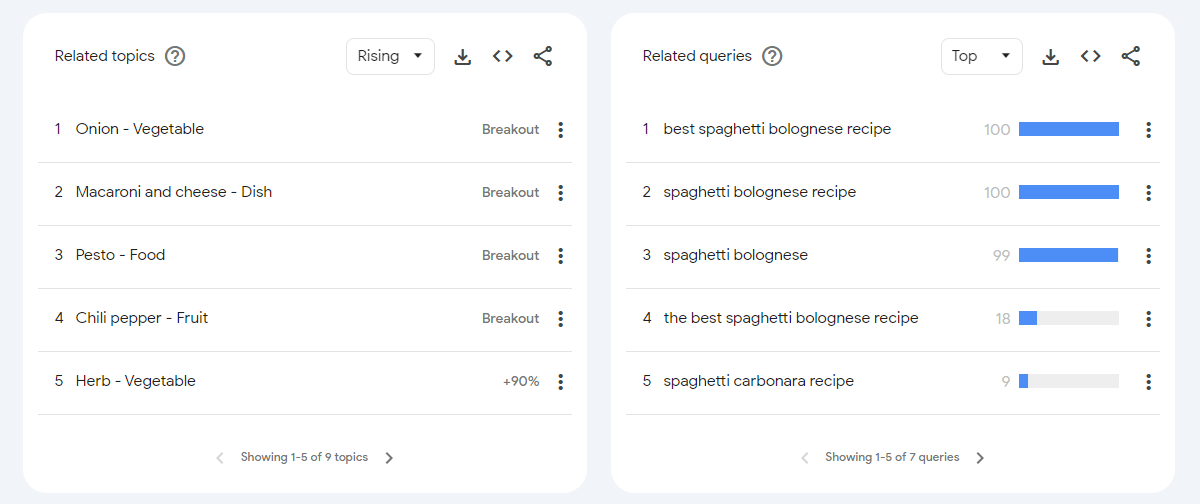Go to next page of related topics
1200x504 pixels.
[389, 458]
